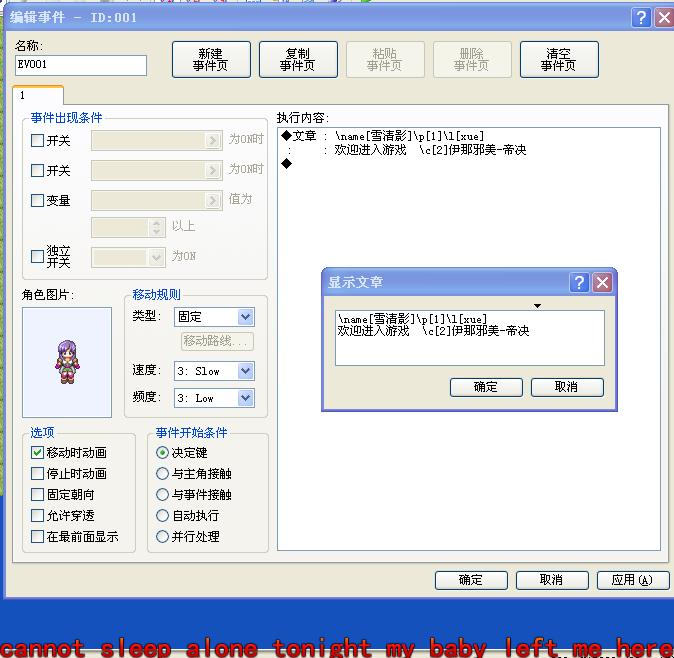Click 取消 at bottom of 编辑事件 window
This screenshot has height=658, width=674.
pos(552,580)
